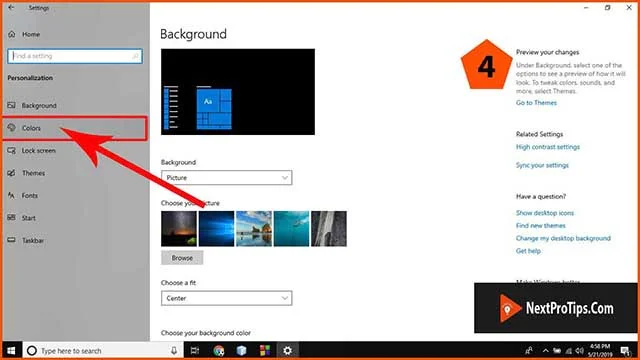Click the network icon in system tray

pyautogui.click(x=569, y=351)
